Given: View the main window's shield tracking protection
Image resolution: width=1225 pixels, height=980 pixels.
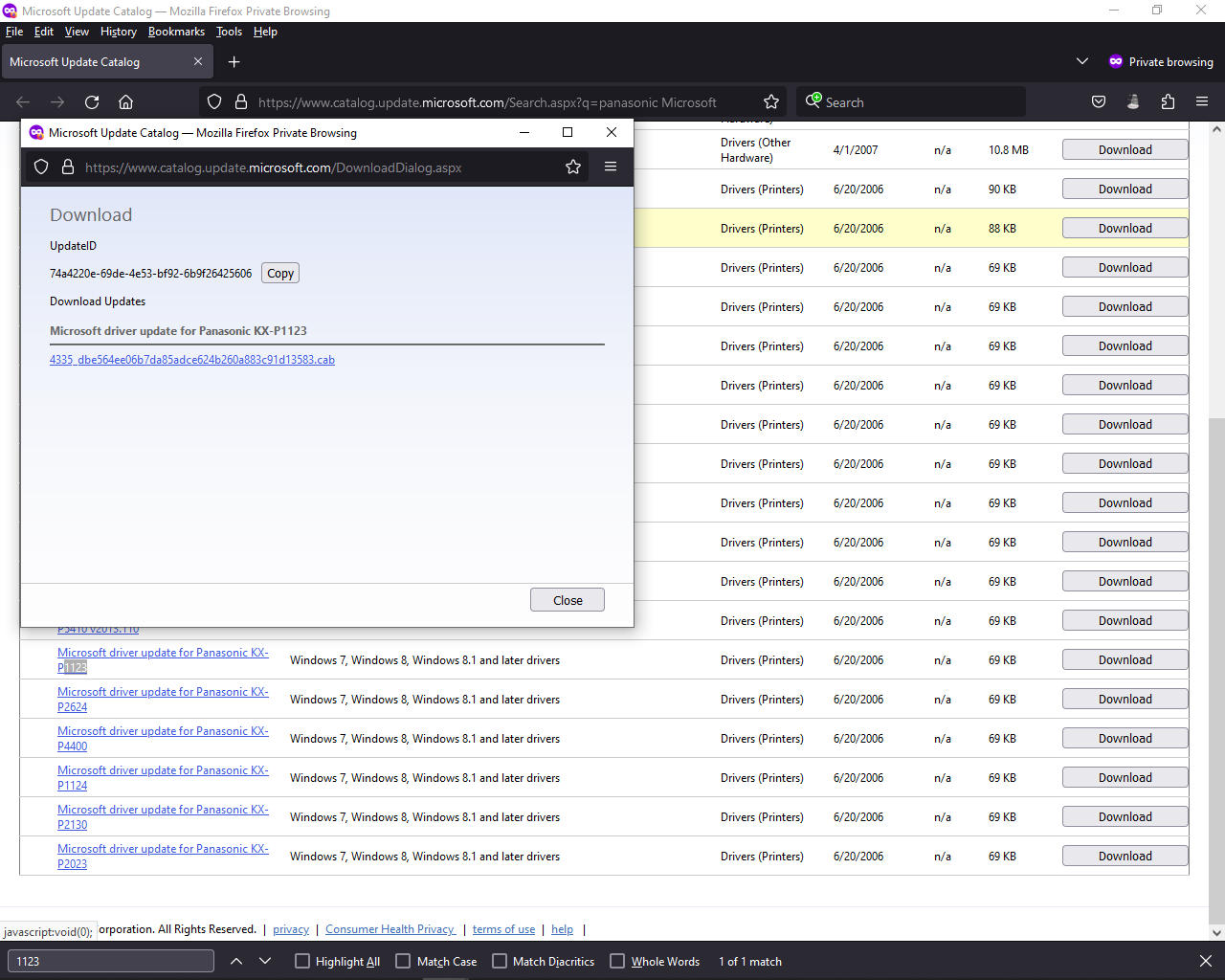Looking at the screenshot, I should pos(214,102).
